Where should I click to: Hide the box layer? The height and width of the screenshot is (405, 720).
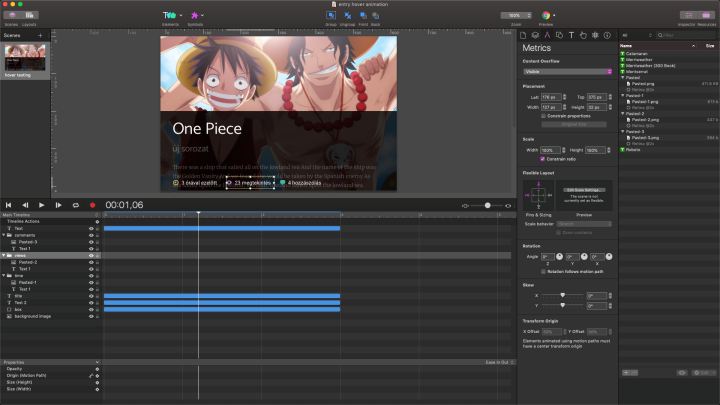[x=91, y=309]
